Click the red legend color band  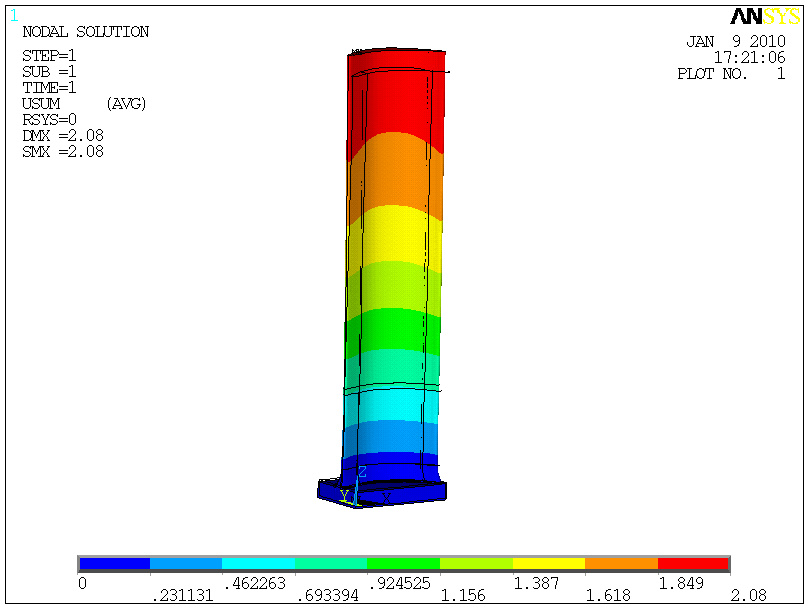pyautogui.click(x=693, y=564)
